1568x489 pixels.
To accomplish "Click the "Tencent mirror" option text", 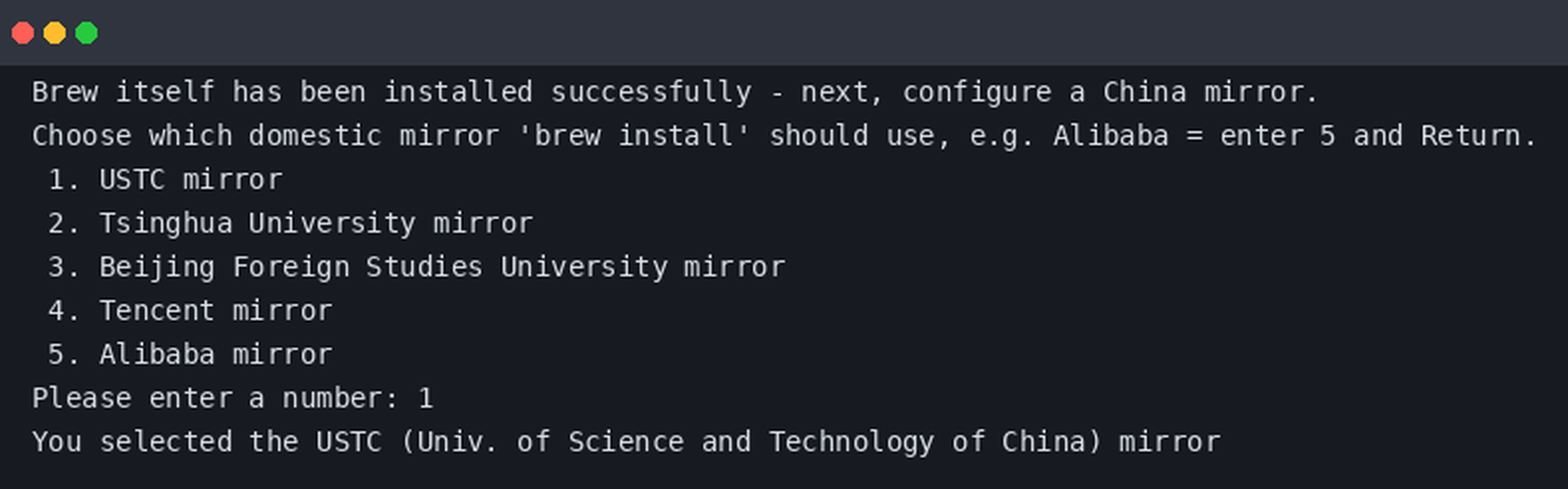I will (x=216, y=310).
